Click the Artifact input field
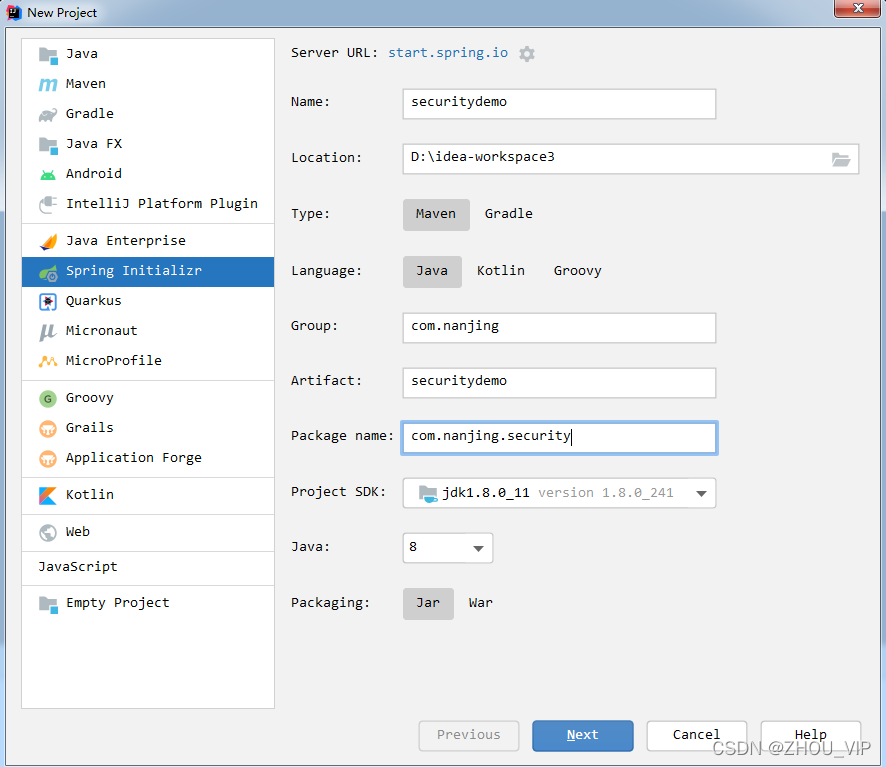Viewport: 886px width, 767px height. pyautogui.click(x=559, y=383)
